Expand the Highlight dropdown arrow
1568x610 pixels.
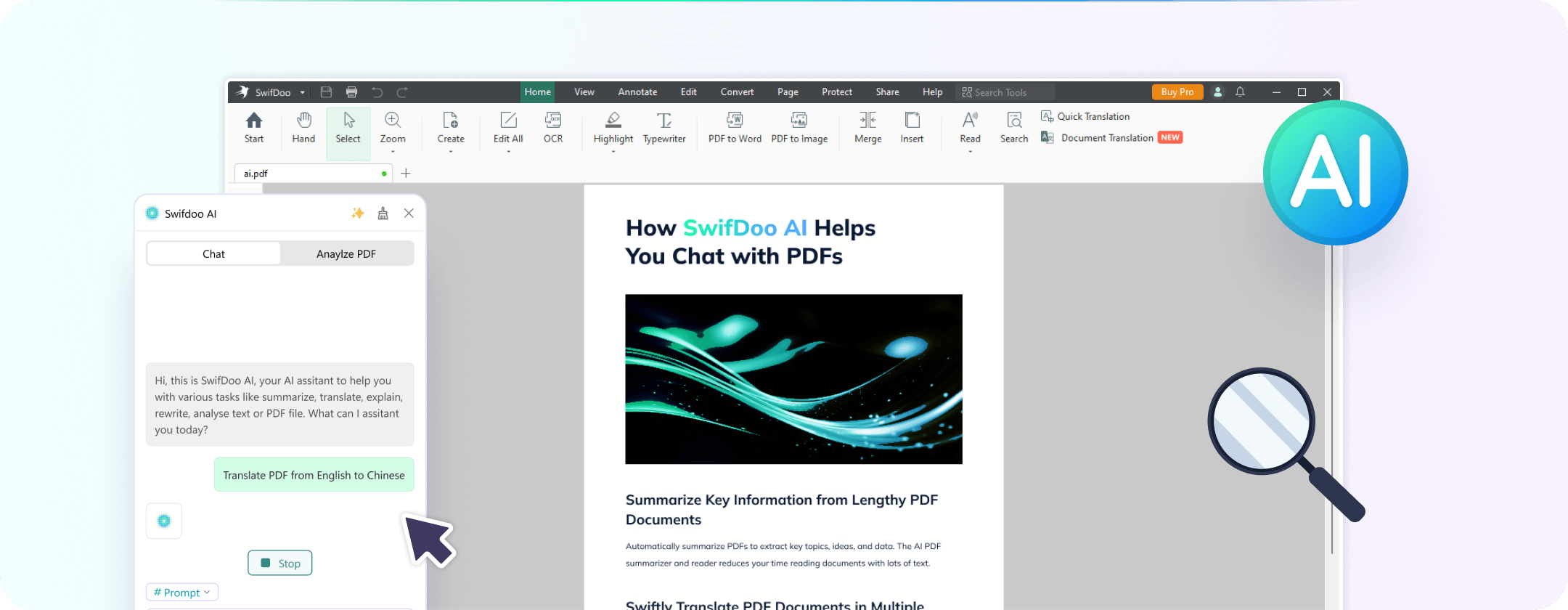click(613, 152)
